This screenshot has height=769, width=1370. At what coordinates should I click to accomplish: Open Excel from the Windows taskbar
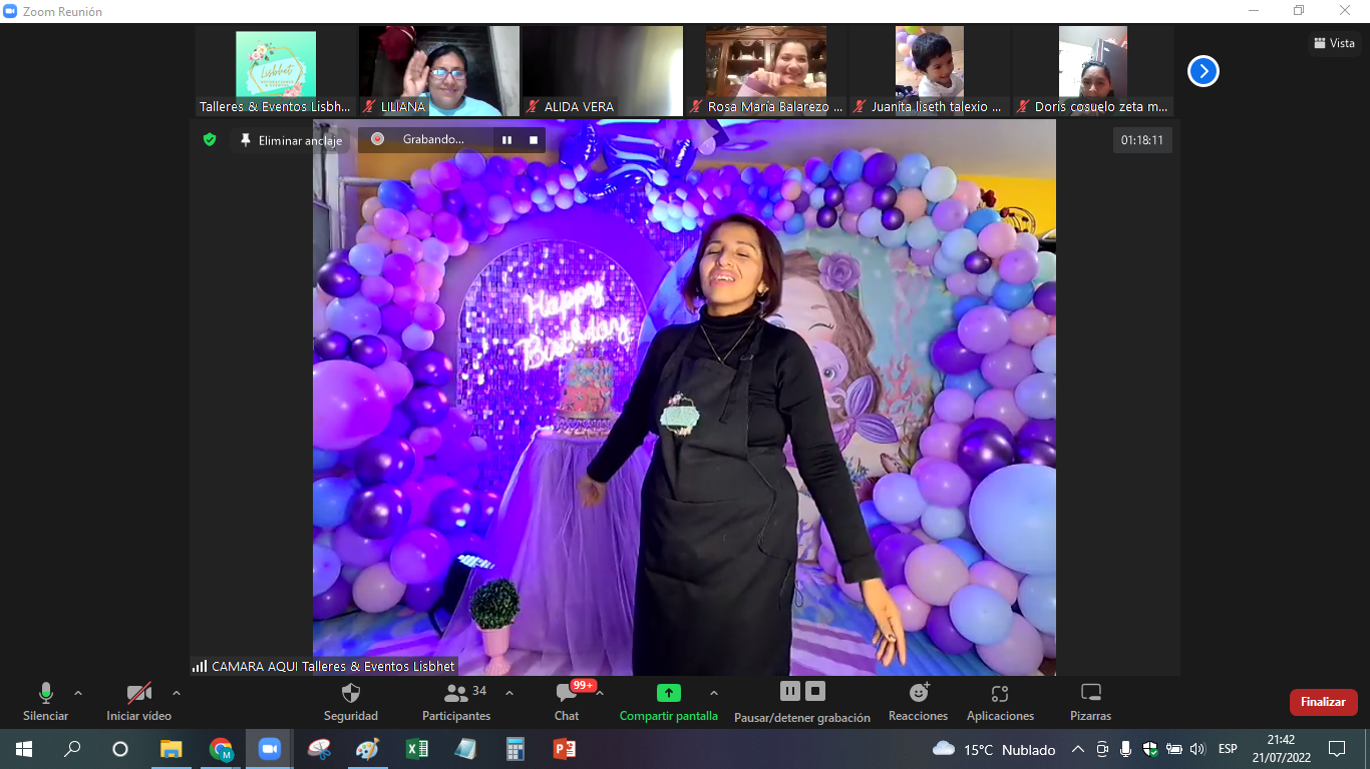(x=417, y=749)
